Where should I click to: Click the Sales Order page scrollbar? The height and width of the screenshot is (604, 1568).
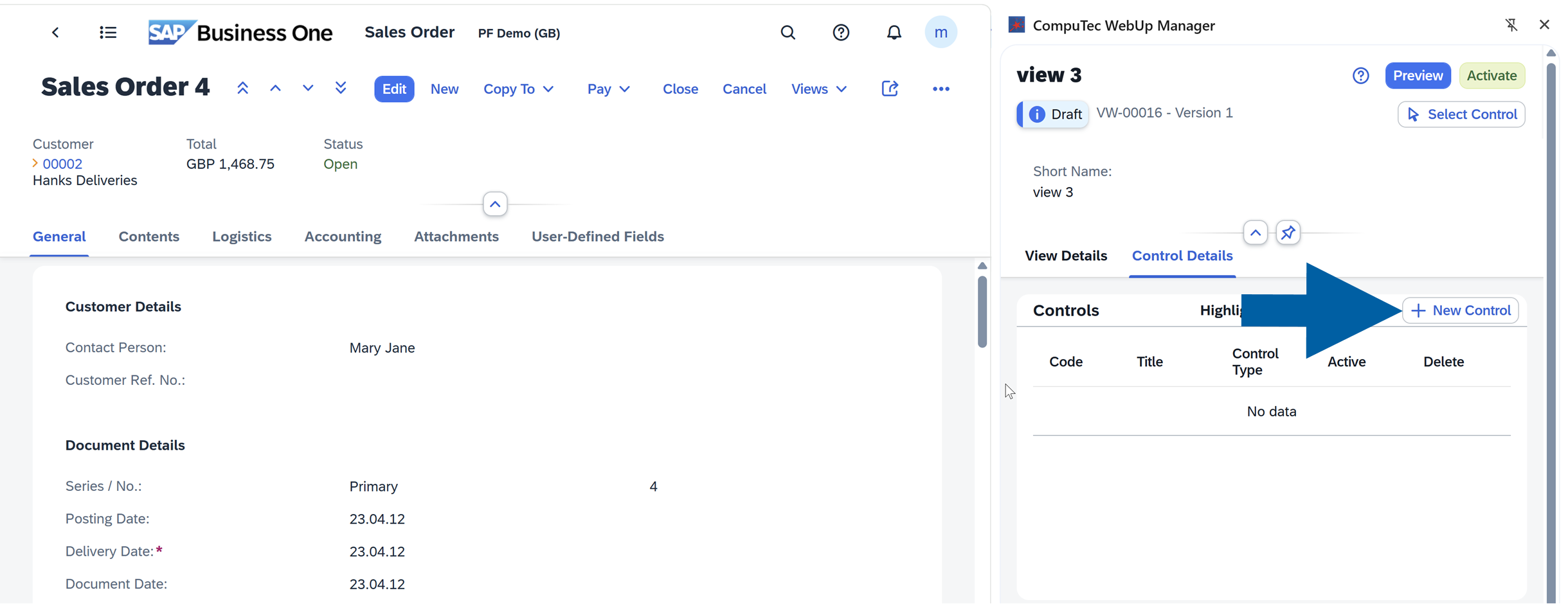982,311
